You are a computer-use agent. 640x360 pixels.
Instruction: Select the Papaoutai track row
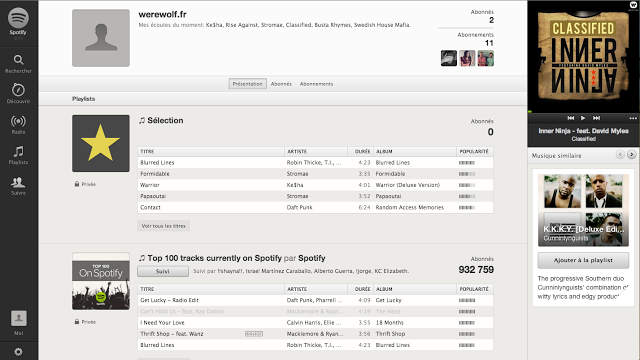(315, 196)
